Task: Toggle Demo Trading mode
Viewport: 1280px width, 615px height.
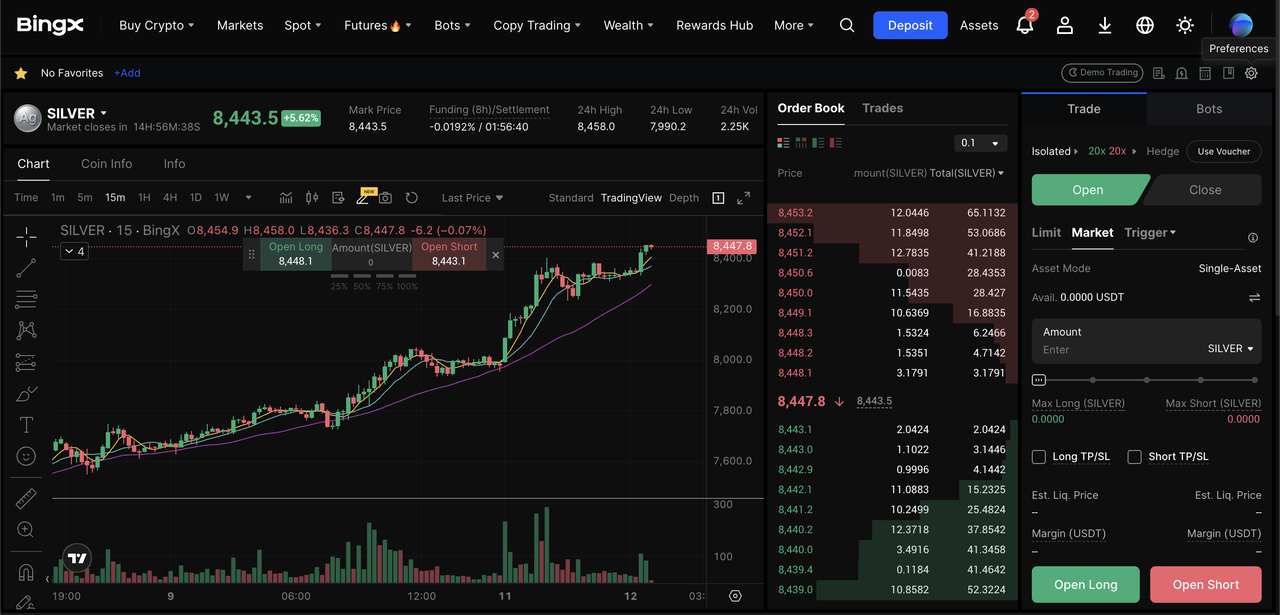Action: [1101, 73]
